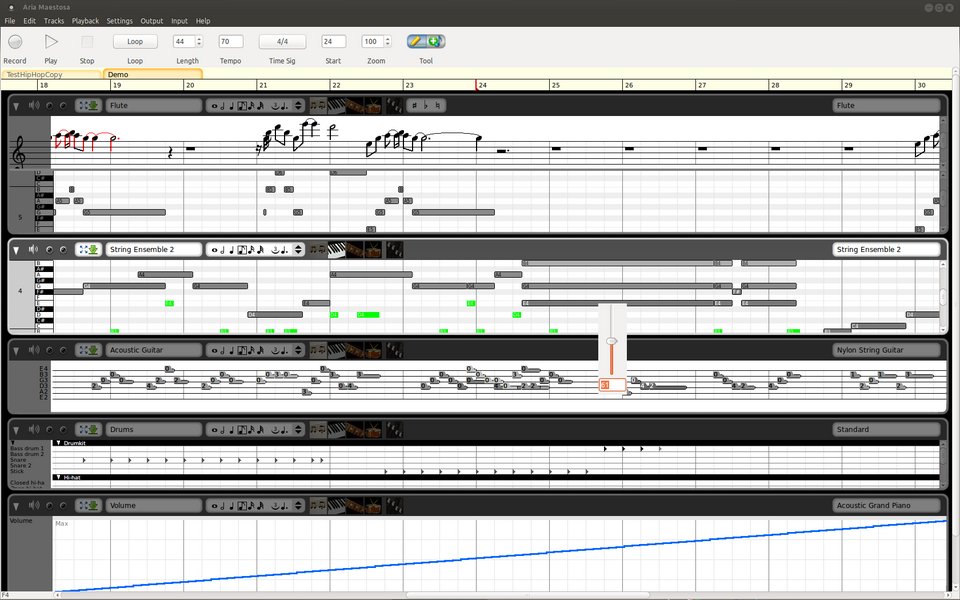Toggle solo on the Flute track

[x=50, y=105]
